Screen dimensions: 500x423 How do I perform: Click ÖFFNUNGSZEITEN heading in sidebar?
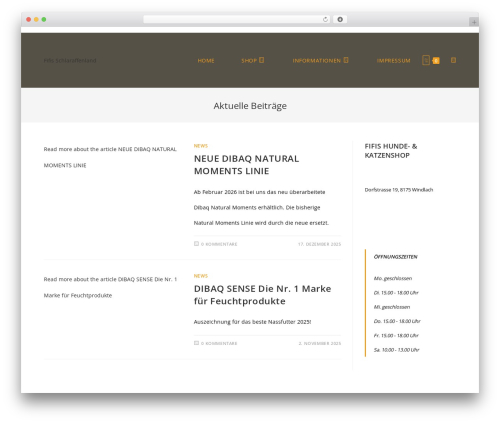coord(395,257)
